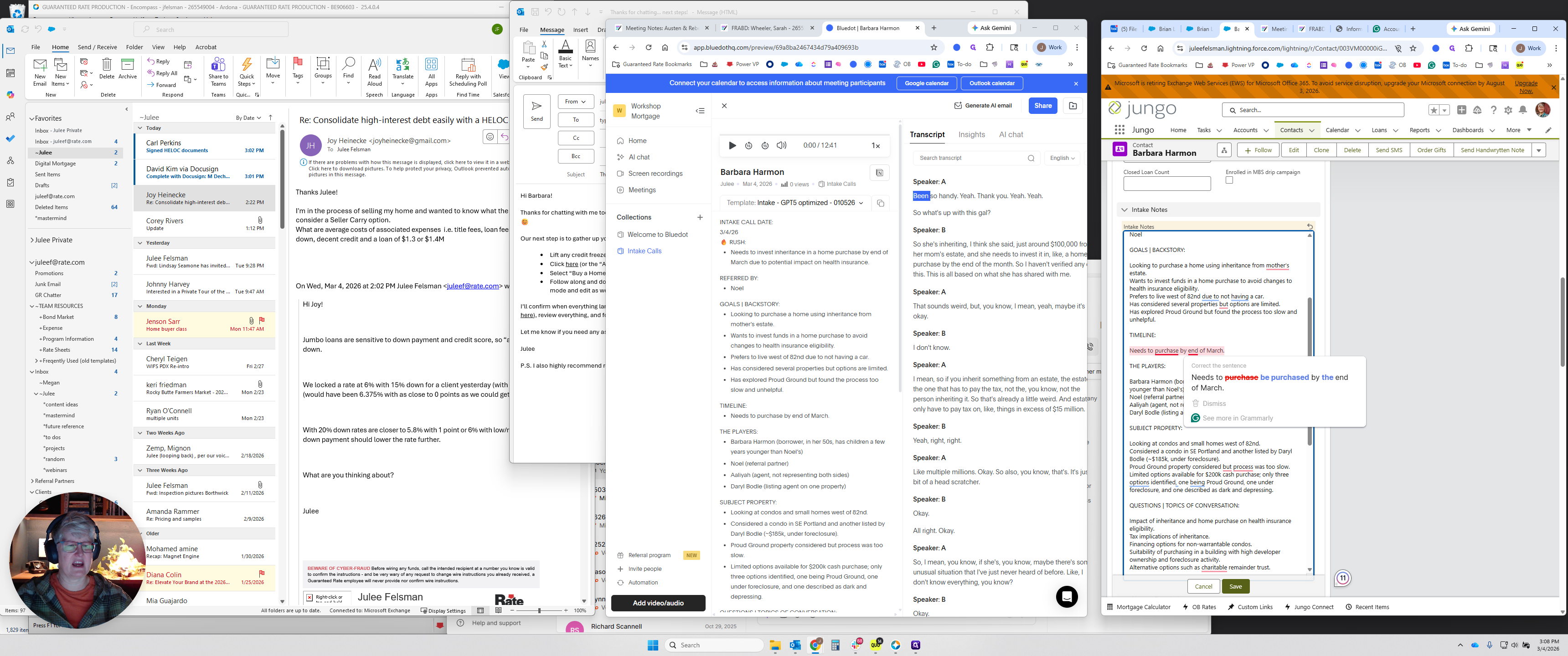This screenshot has height=656, width=1568.
Task: Open the Send / Receive menu in Outlook
Action: [x=97, y=47]
